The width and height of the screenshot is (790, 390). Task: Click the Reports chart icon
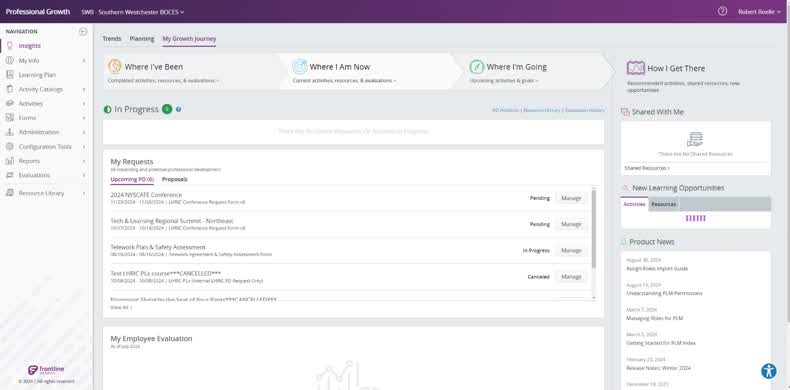click(10, 161)
